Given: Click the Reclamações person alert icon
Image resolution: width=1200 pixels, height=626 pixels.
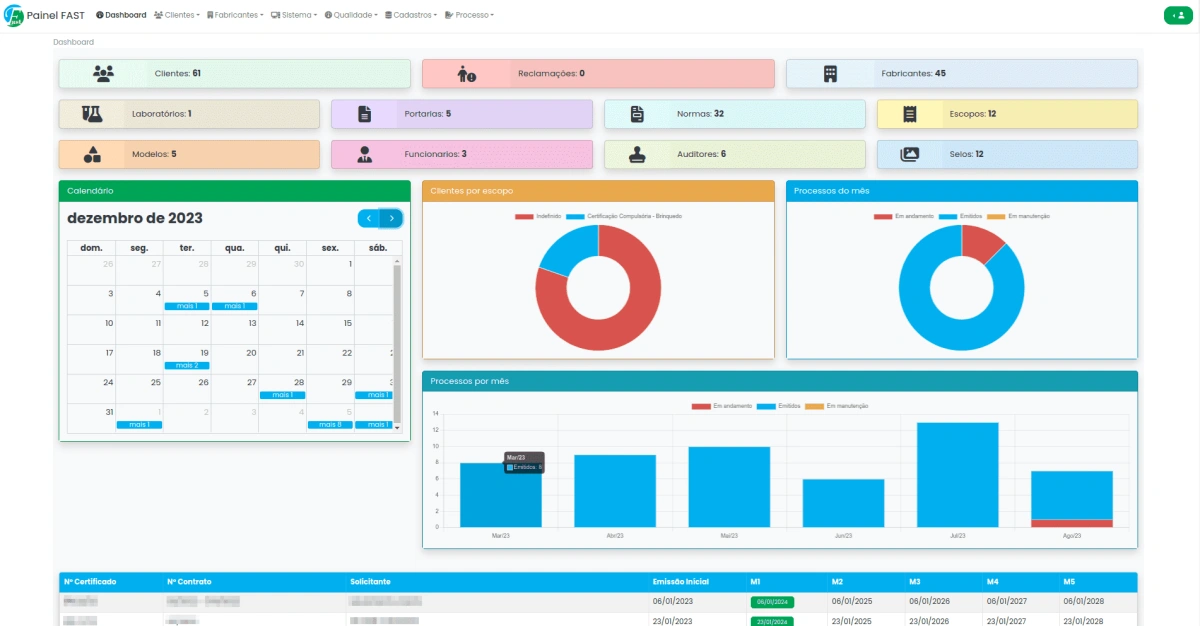Looking at the screenshot, I should click(466, 73).
